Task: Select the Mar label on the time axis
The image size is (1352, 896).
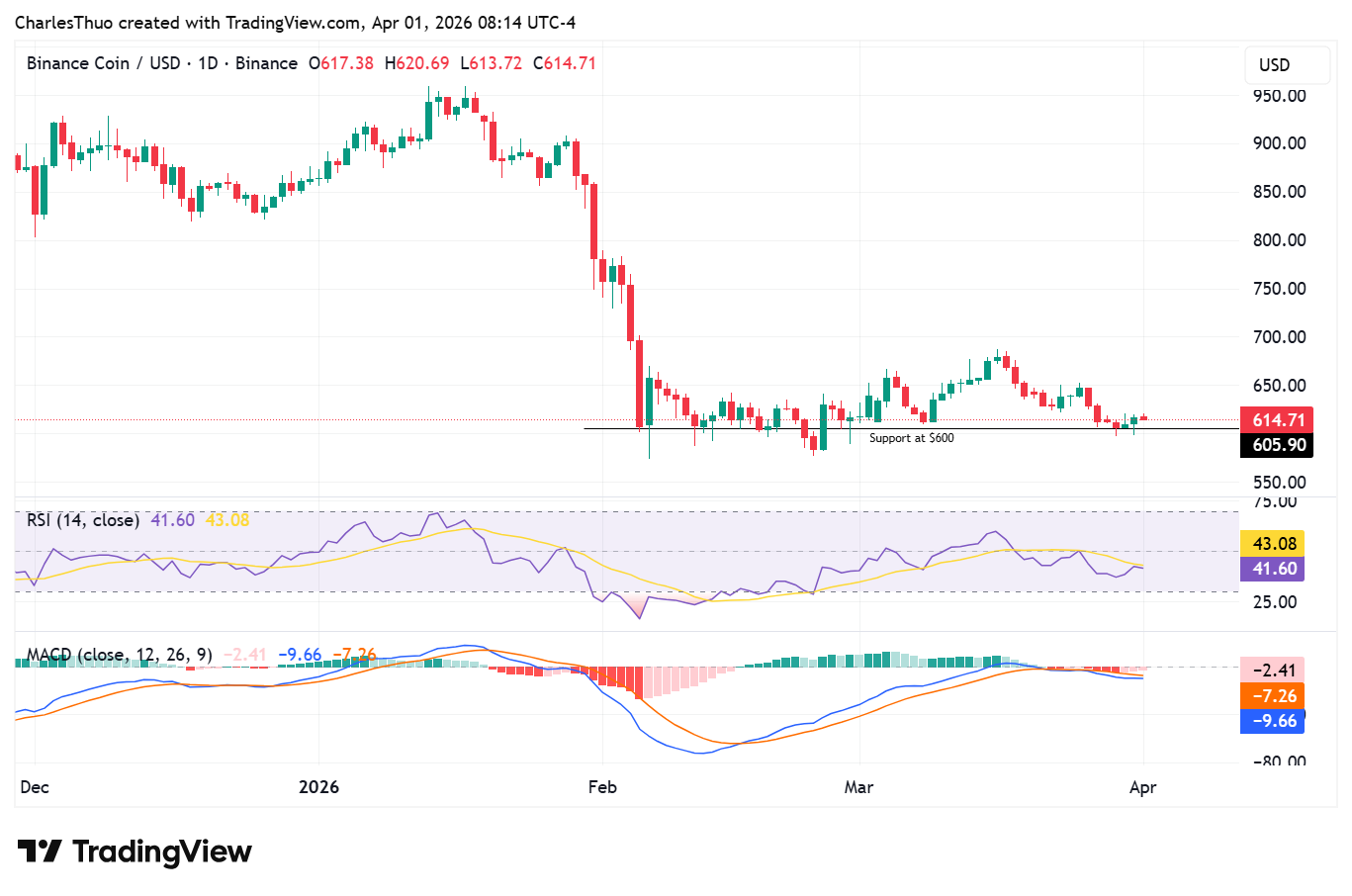Action: (x=858, y=787)
